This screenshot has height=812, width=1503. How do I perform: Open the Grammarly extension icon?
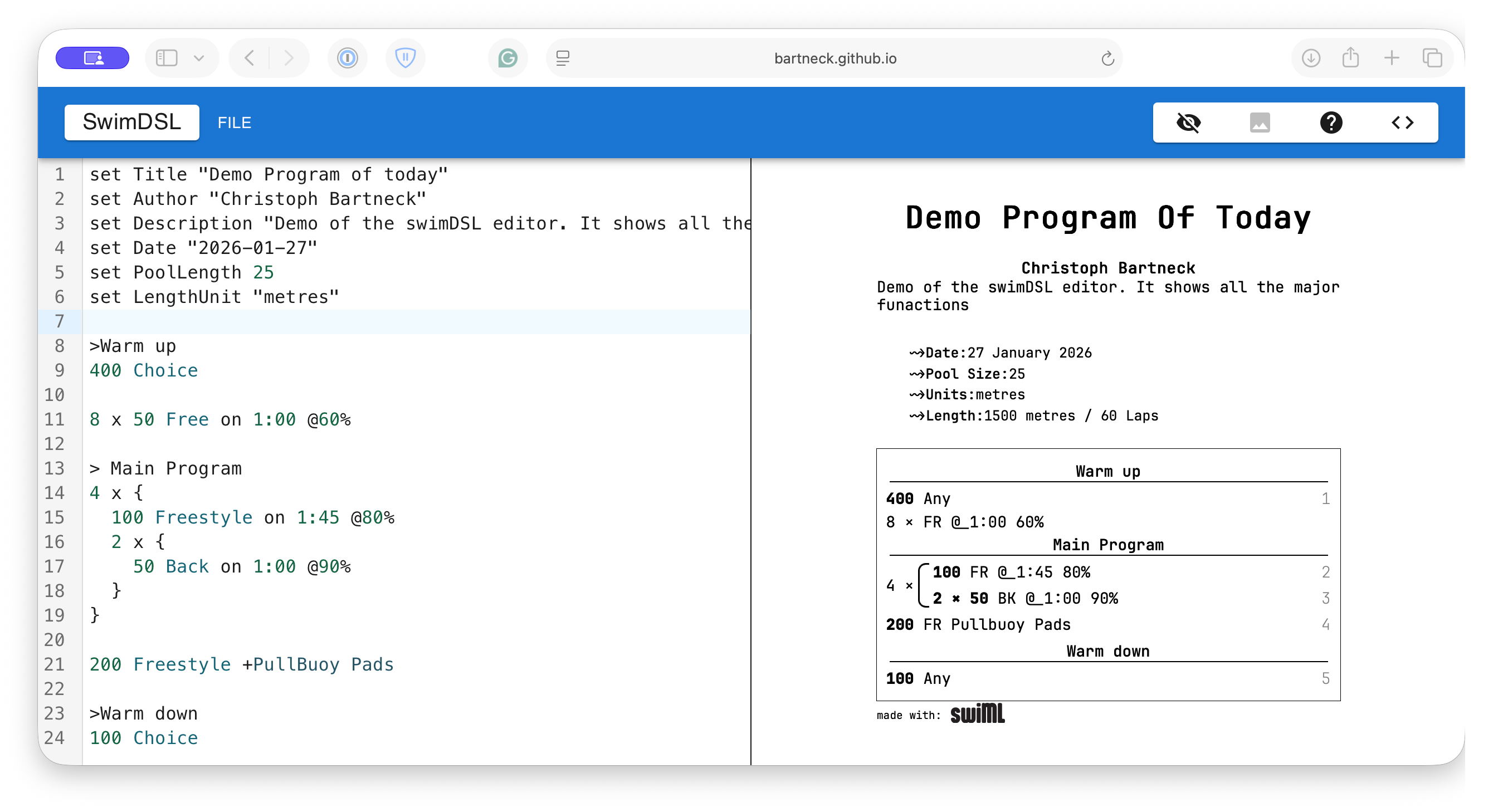click(x=507, y=58)
